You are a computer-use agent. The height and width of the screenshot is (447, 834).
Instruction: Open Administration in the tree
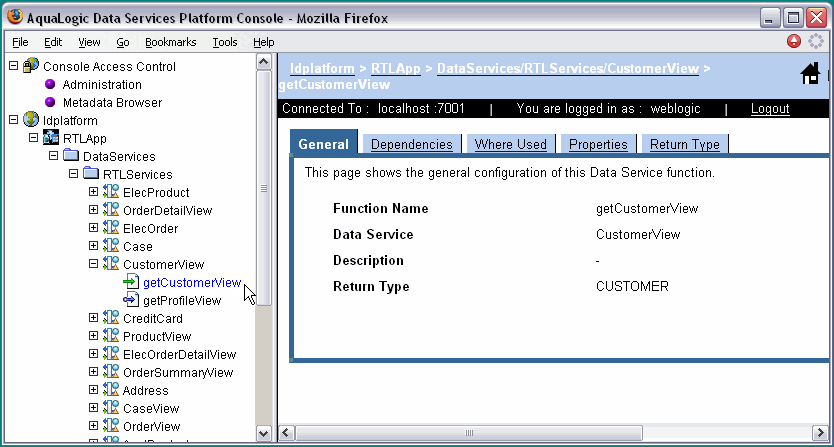pos(102,85)
